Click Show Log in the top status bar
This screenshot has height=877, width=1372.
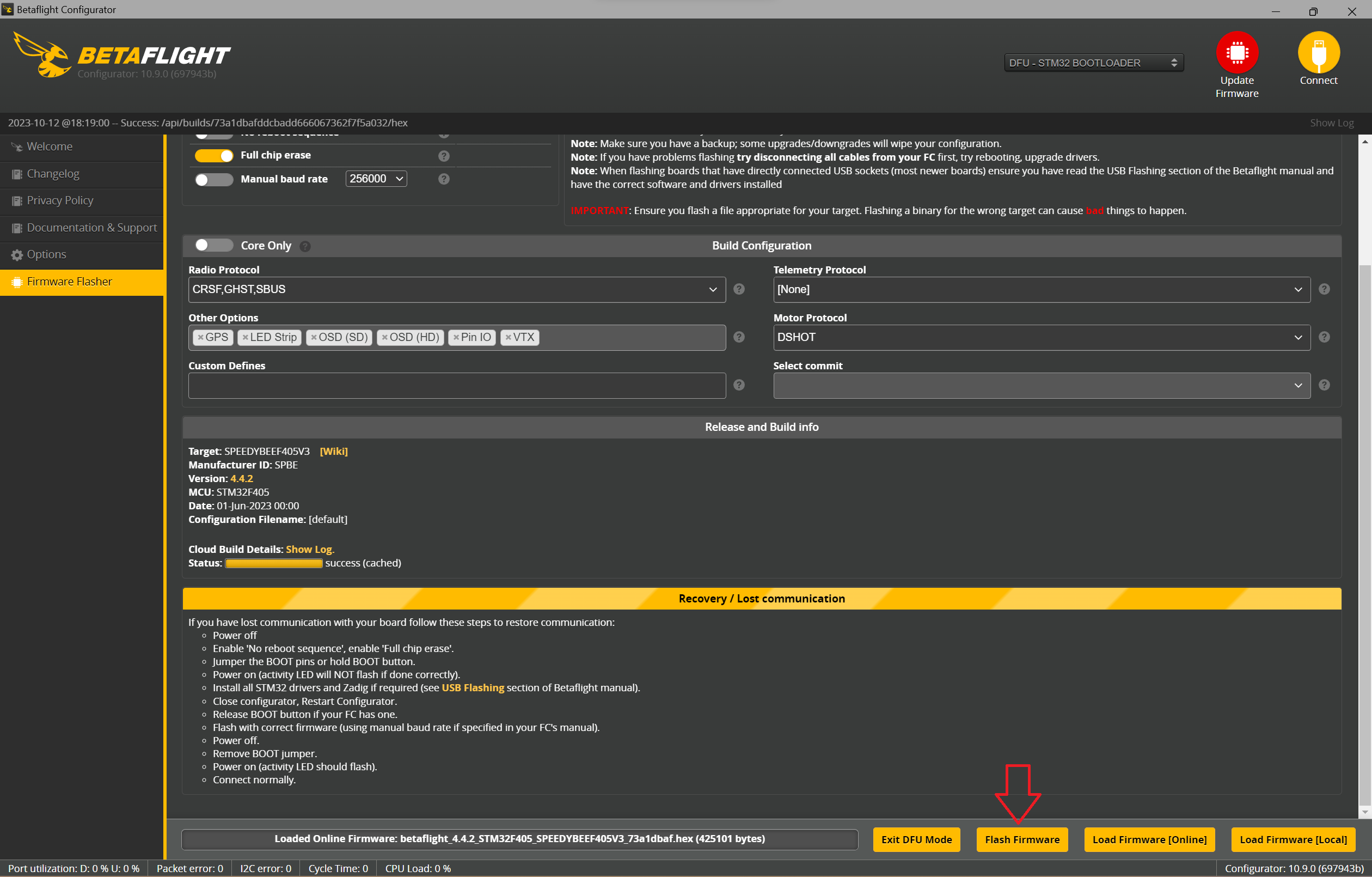point(1332,123)
